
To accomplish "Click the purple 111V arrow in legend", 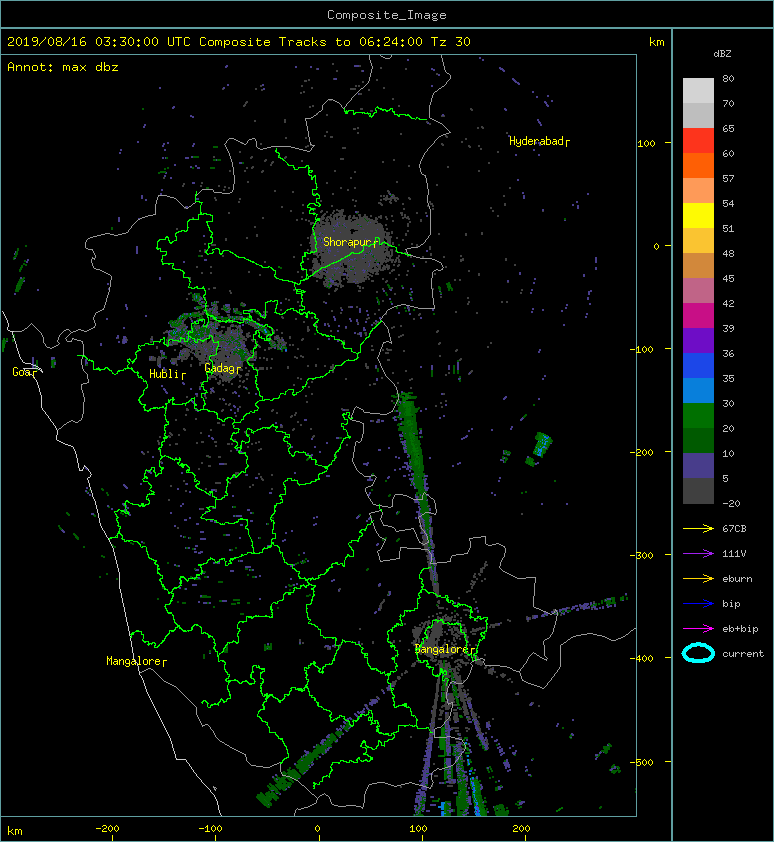I will 698,554.
